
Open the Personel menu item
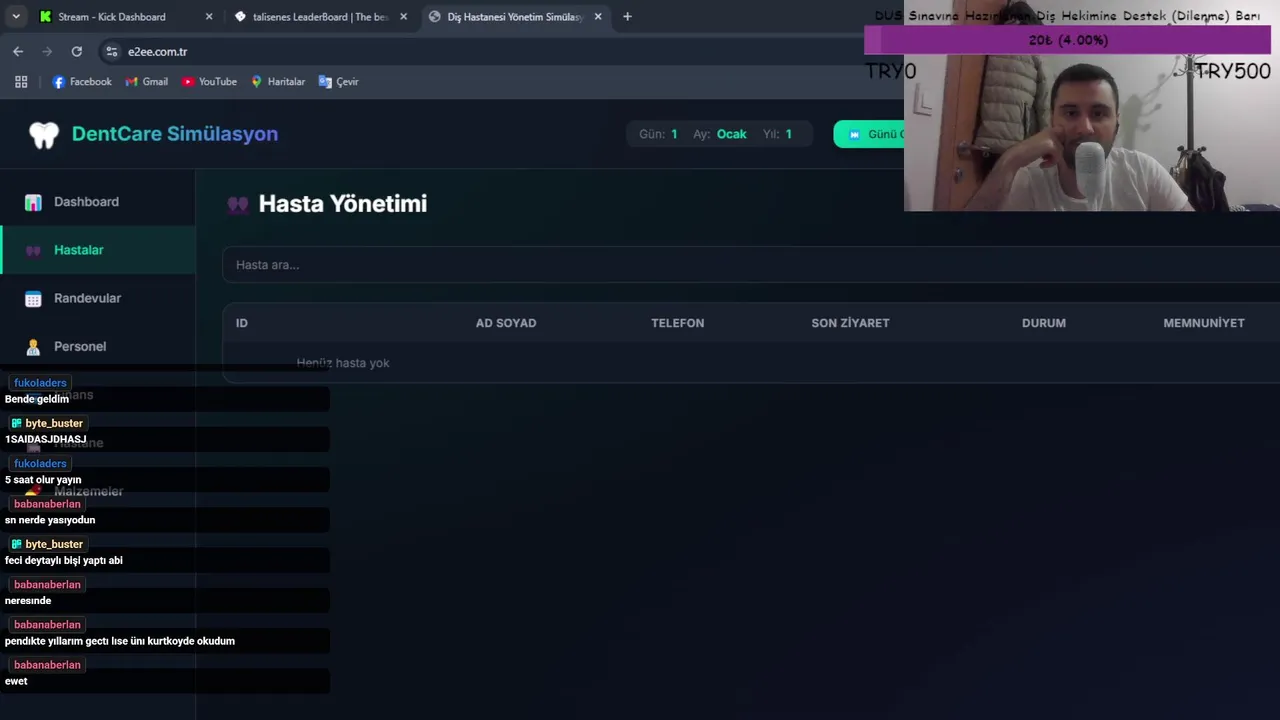98,347
